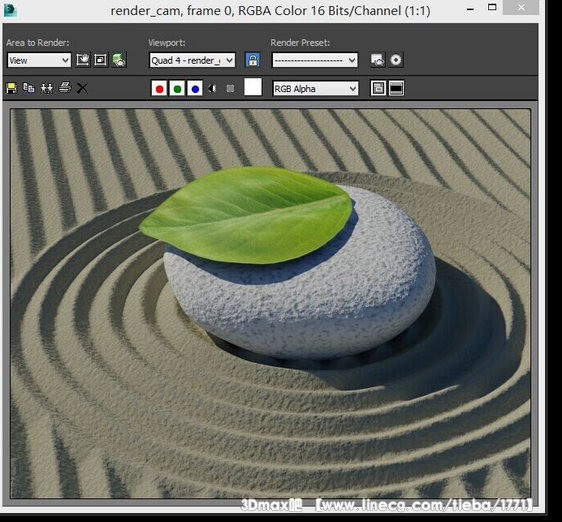Open the Area to Render dropdown
562x522 pixels.
click(39, 60)
